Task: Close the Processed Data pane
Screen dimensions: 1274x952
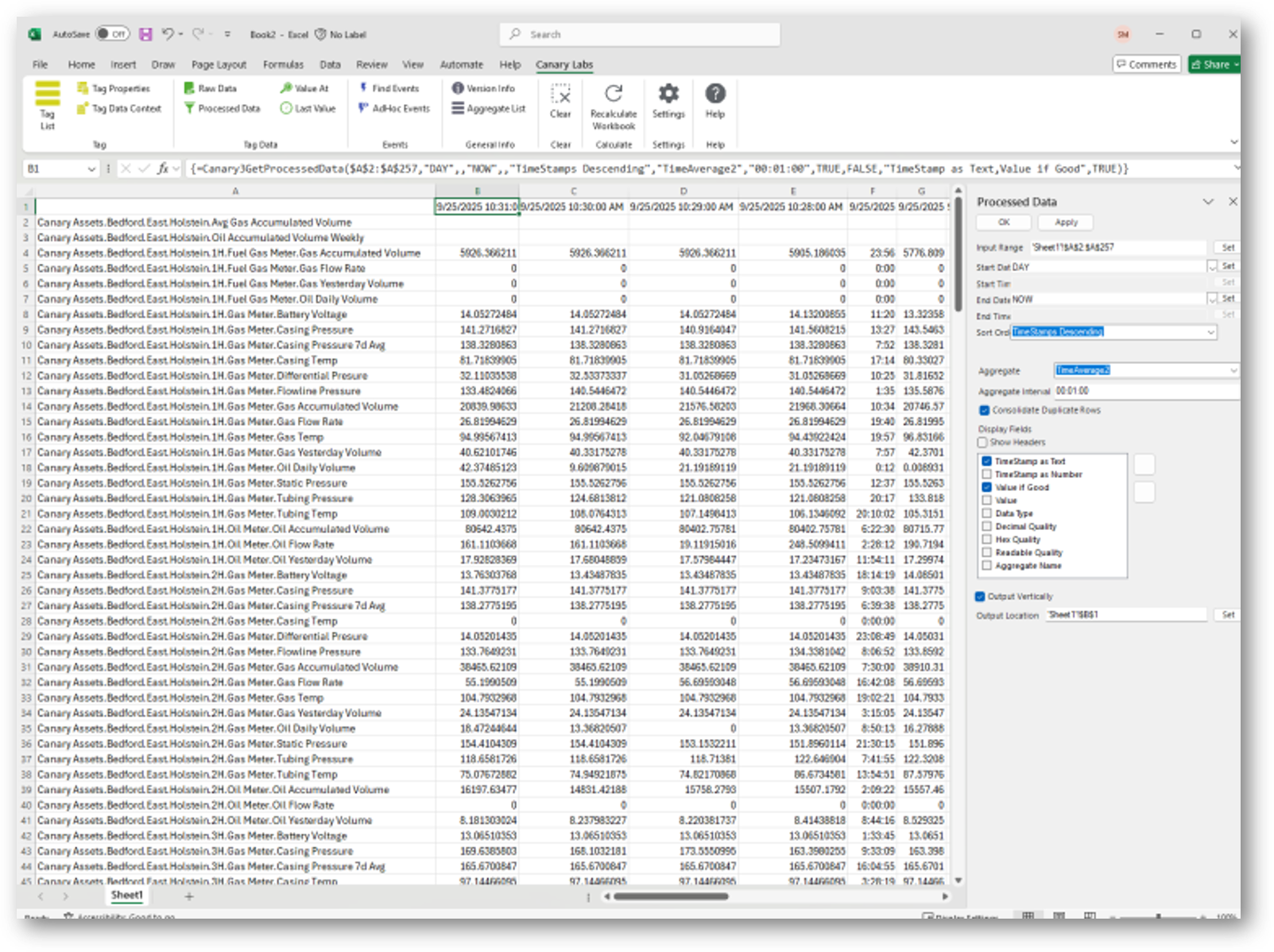Action: 1233,202
